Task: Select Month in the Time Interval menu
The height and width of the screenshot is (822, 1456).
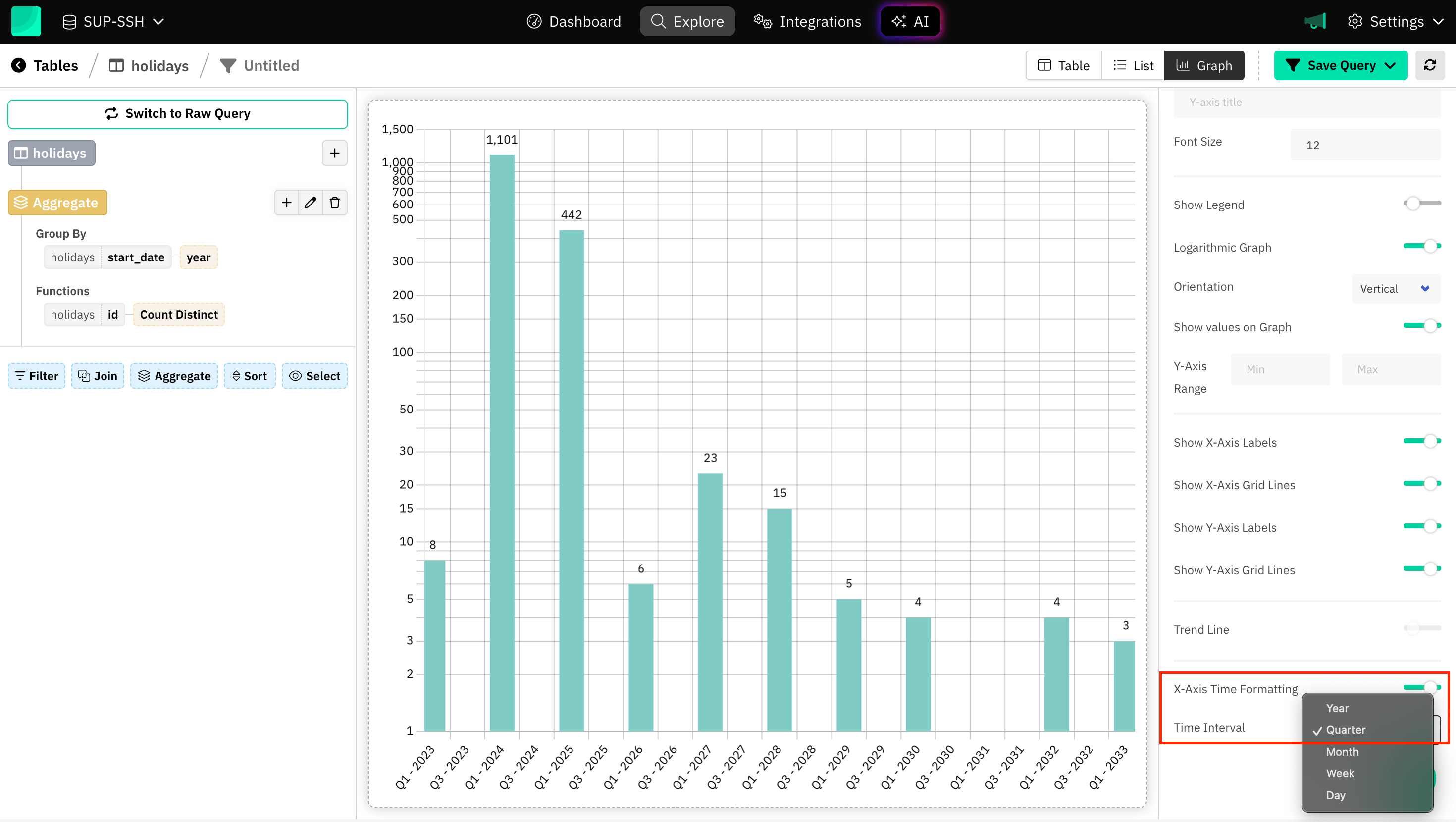Action: [x=1343, y=751]
